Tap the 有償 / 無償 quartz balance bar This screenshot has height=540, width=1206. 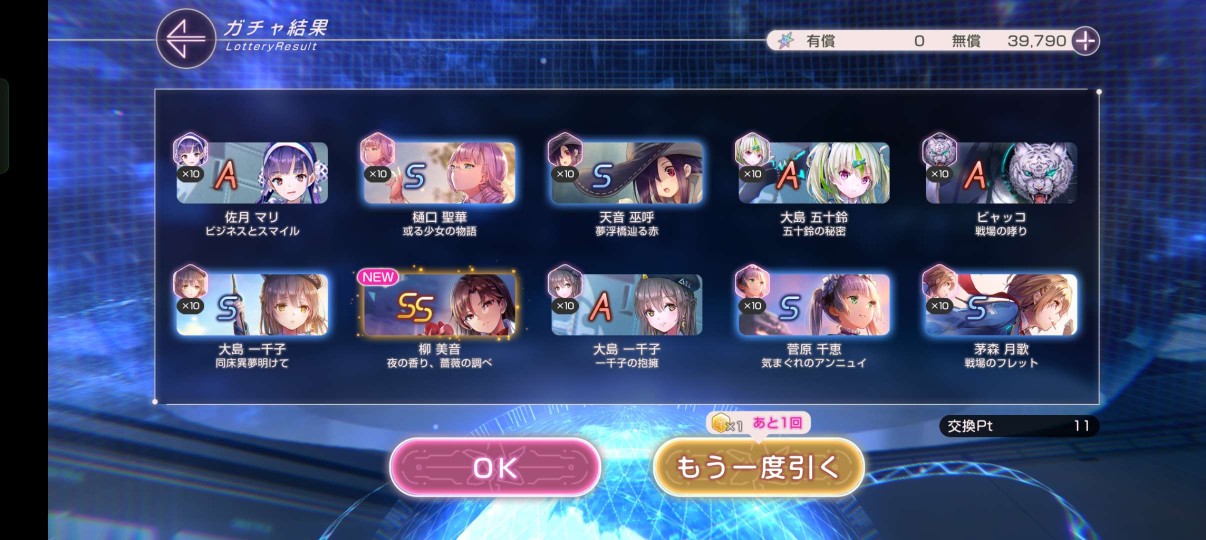pyautogui.click(x=918, y=41)
